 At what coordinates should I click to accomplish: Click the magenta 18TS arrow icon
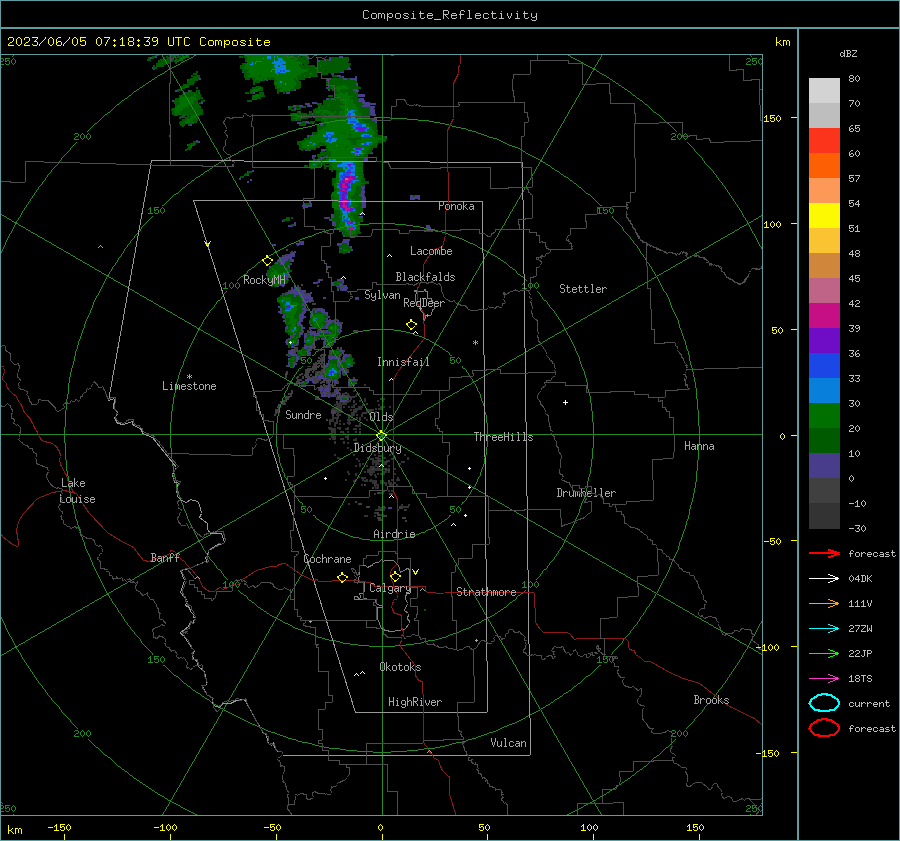(824, 679)
